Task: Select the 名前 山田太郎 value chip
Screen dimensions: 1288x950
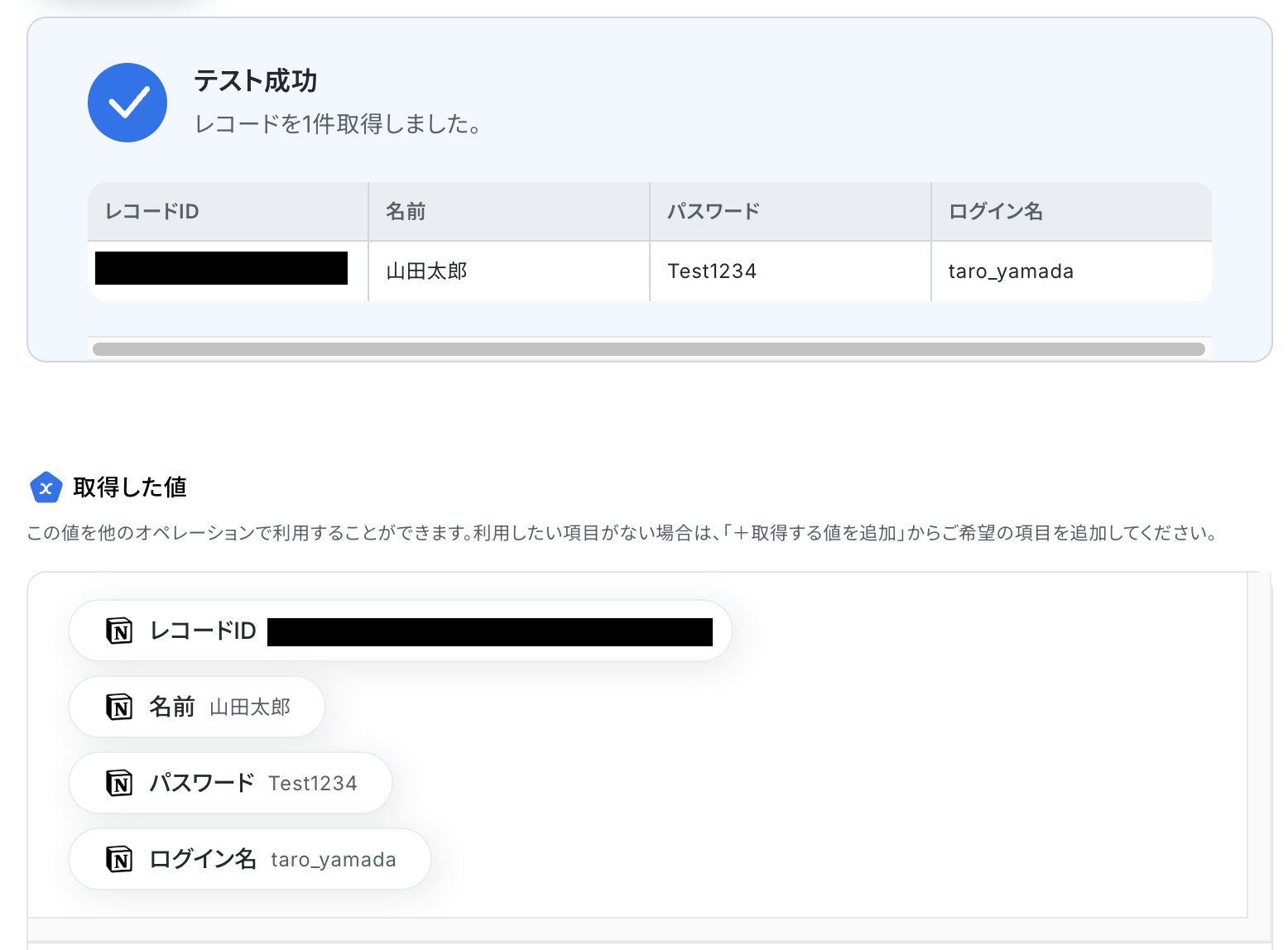Action: click(197, 707)
